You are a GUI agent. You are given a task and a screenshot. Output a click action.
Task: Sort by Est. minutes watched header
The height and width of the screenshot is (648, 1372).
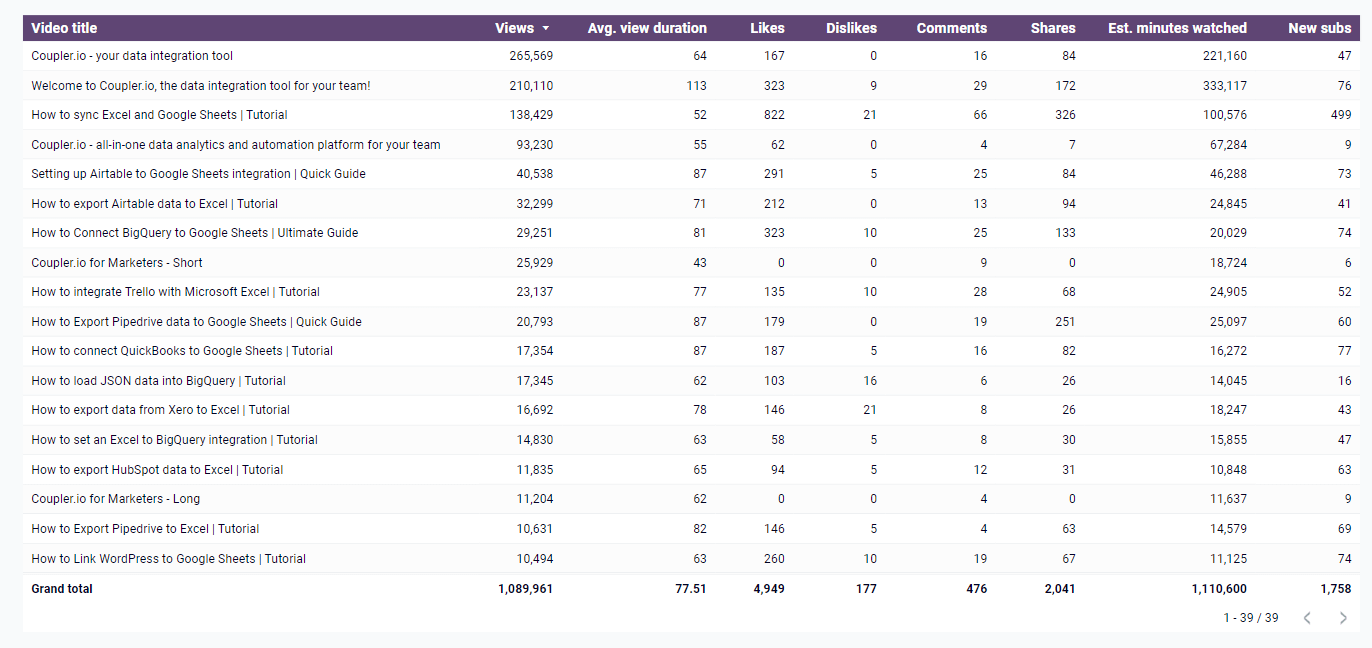(x=1177, y=28)
